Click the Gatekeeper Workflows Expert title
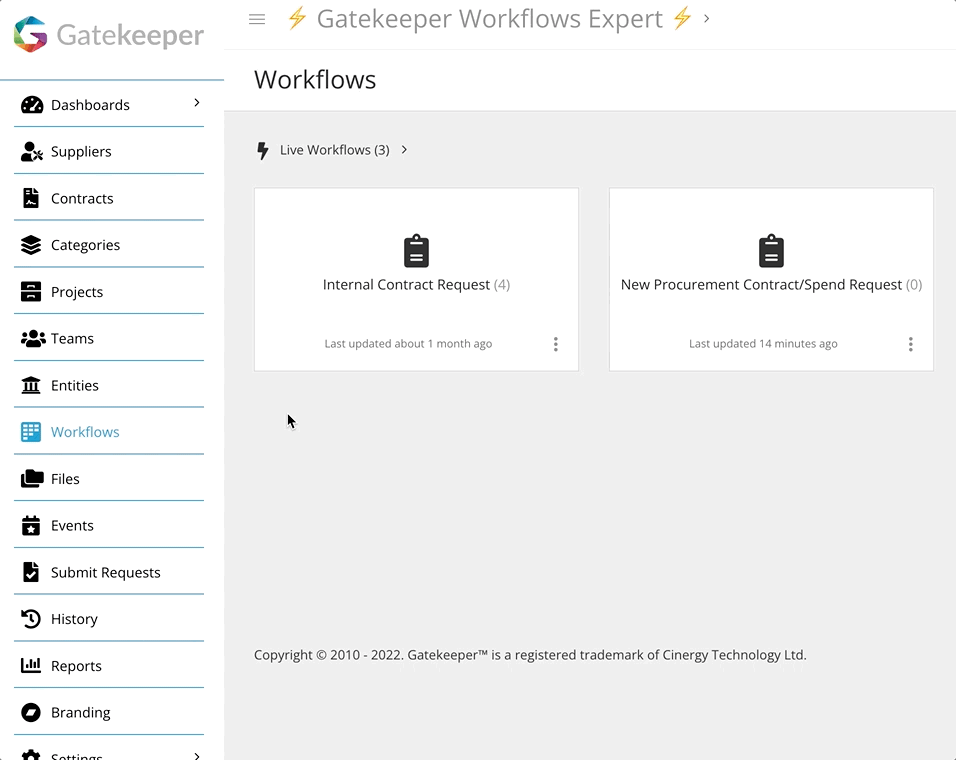Viewport: 956px width, 760px height. pos(490,19)
